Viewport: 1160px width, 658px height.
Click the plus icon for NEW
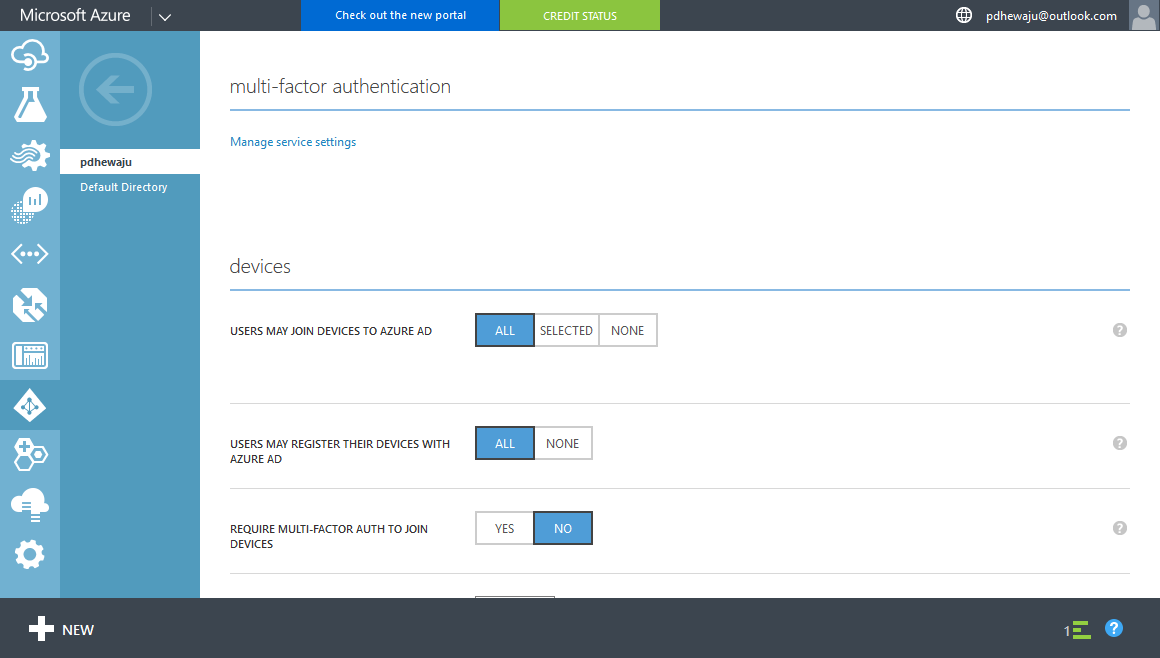point(41,629)
